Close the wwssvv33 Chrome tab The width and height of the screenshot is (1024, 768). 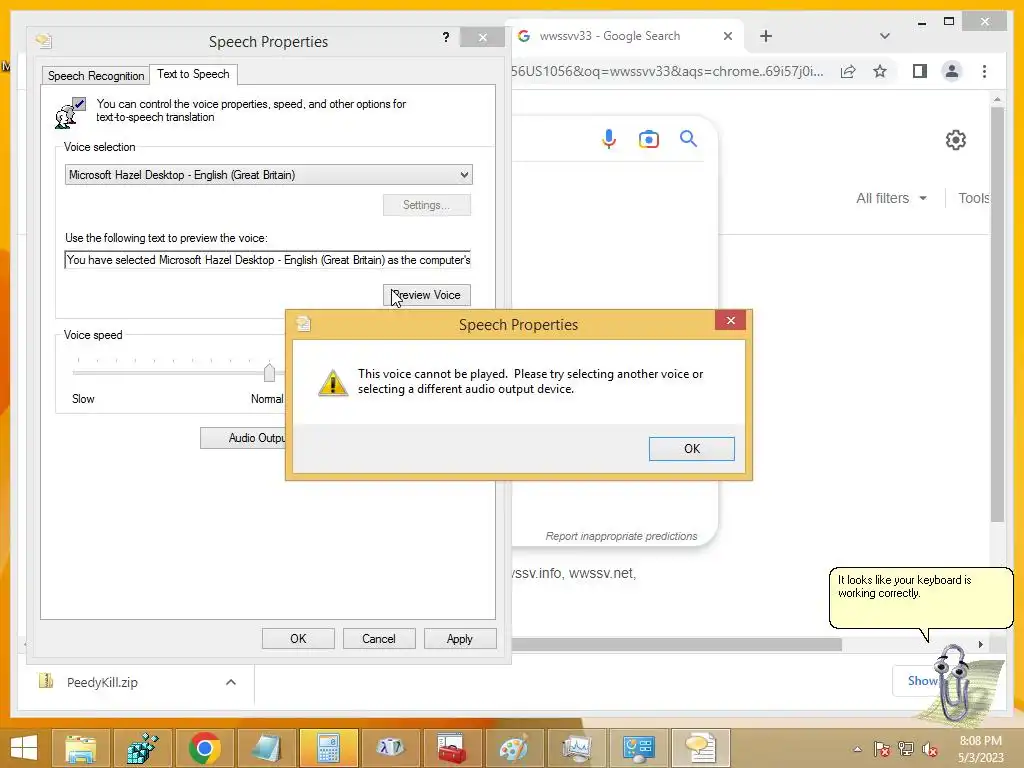pos(728,37)
